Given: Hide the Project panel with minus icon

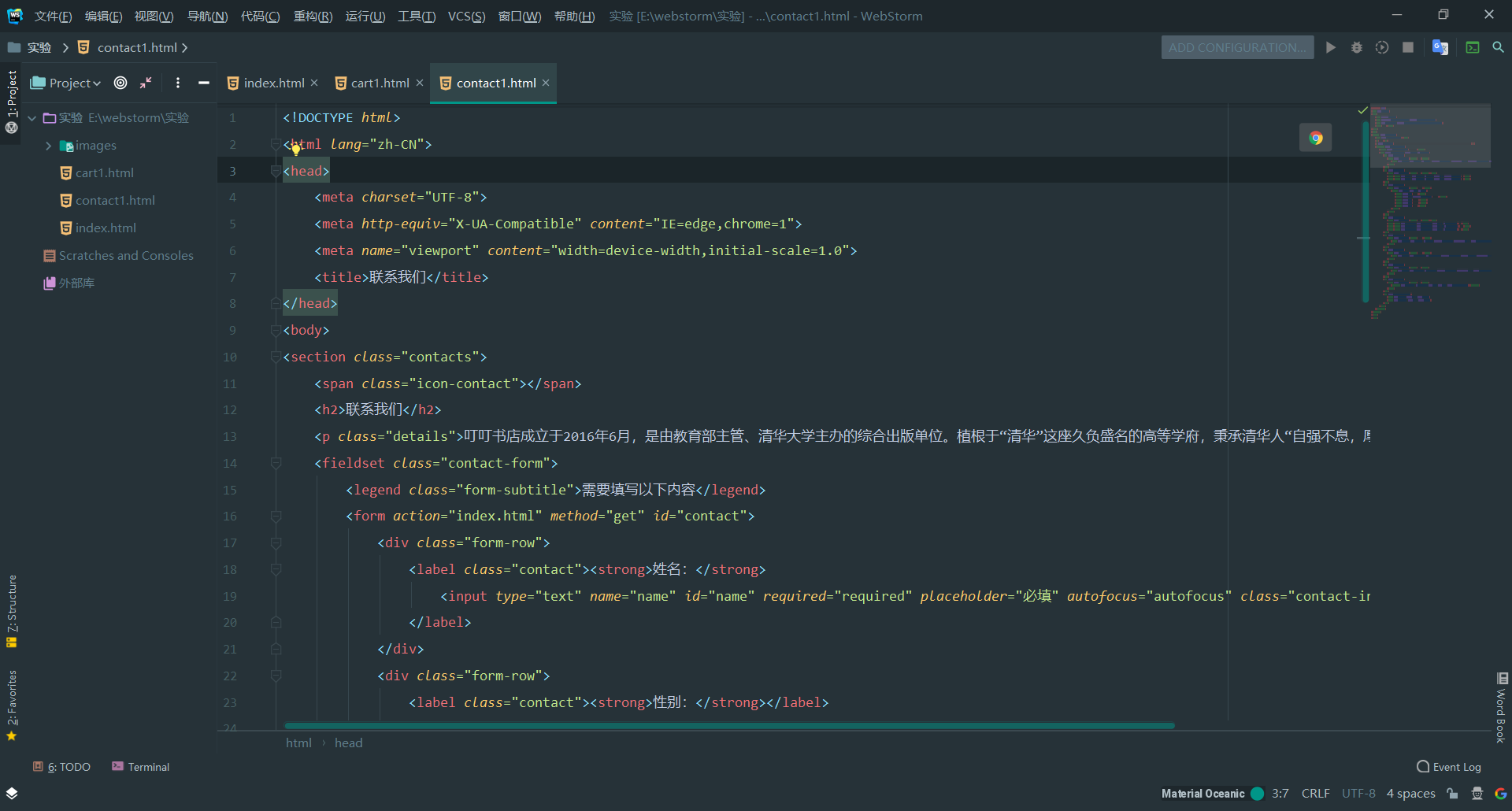Looking at the screenshot, I should [x=204, y=83].
